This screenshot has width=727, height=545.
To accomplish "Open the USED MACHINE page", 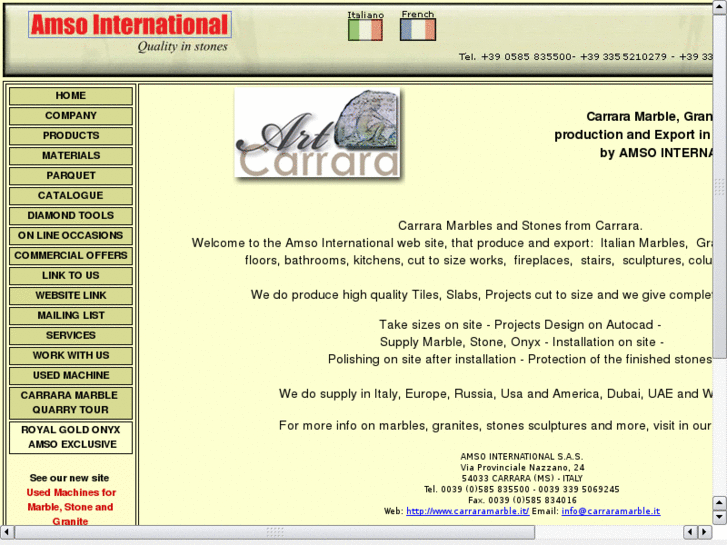I will click(71, 375).
